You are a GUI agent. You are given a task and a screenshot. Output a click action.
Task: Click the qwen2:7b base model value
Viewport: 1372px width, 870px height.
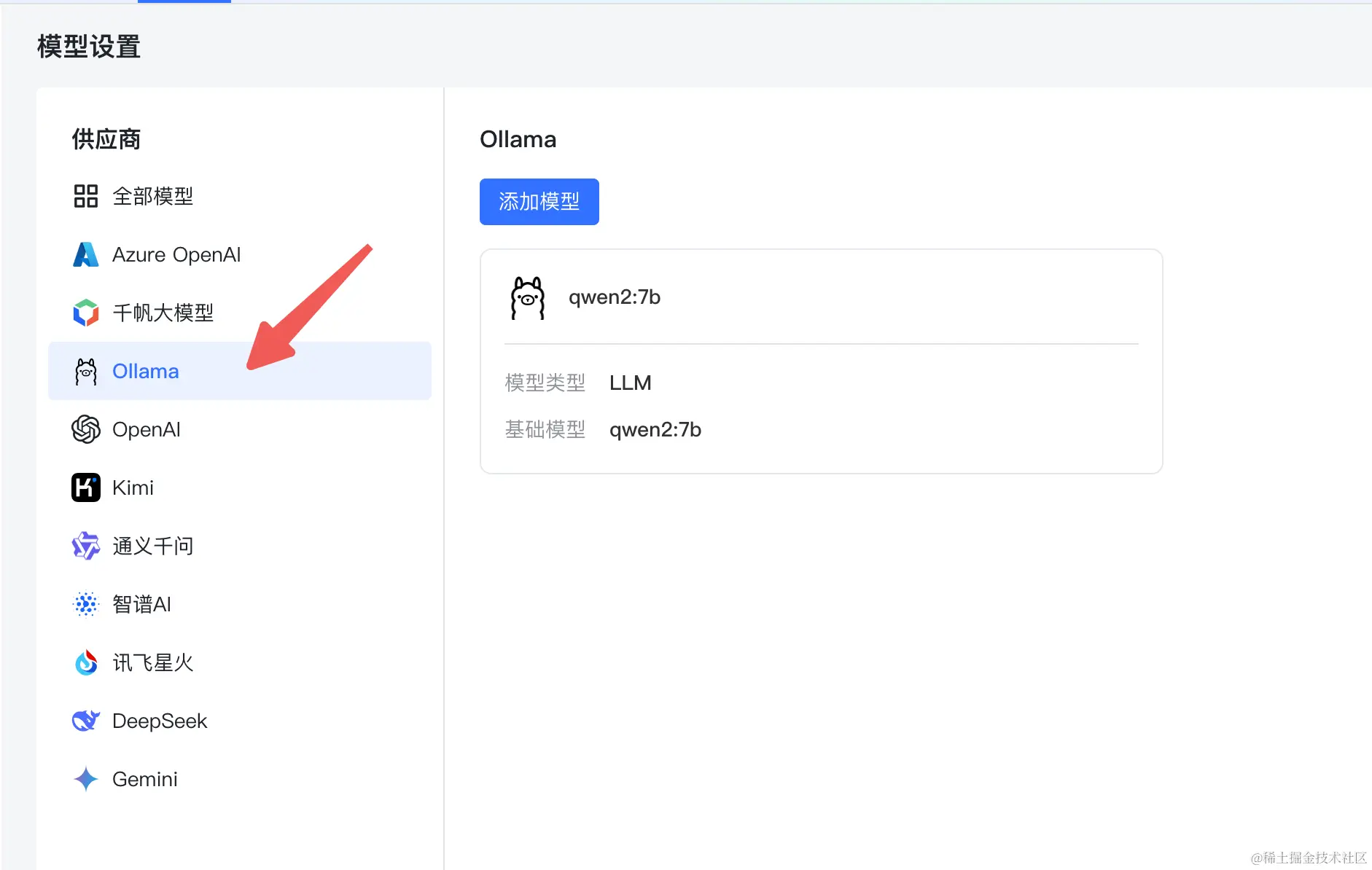pos(655,430)
